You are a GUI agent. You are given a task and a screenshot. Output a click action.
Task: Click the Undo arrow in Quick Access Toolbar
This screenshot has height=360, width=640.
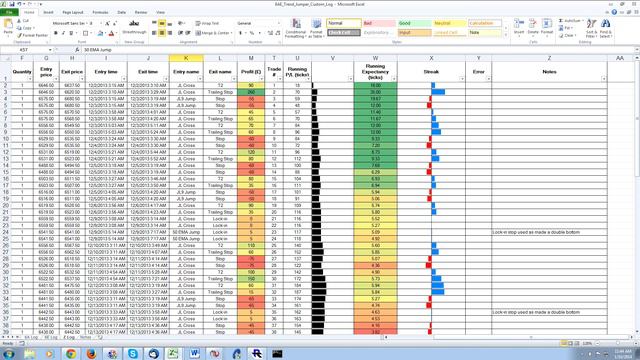(x=19, y=4)
